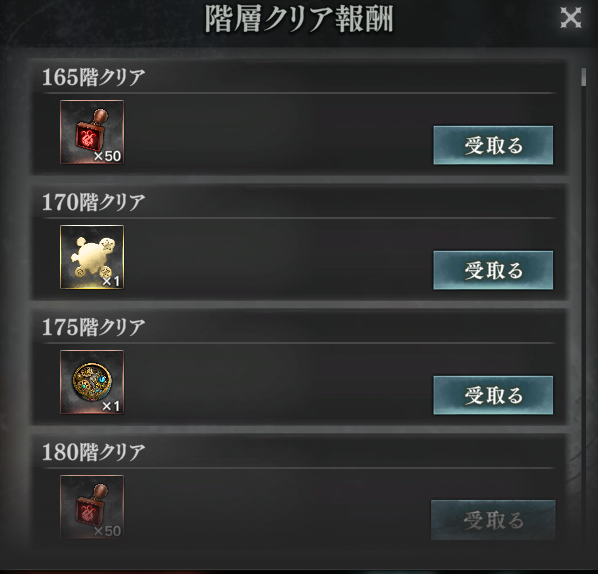
Task: Select the 180階クリア header row
Action: [x=299, y=452]
